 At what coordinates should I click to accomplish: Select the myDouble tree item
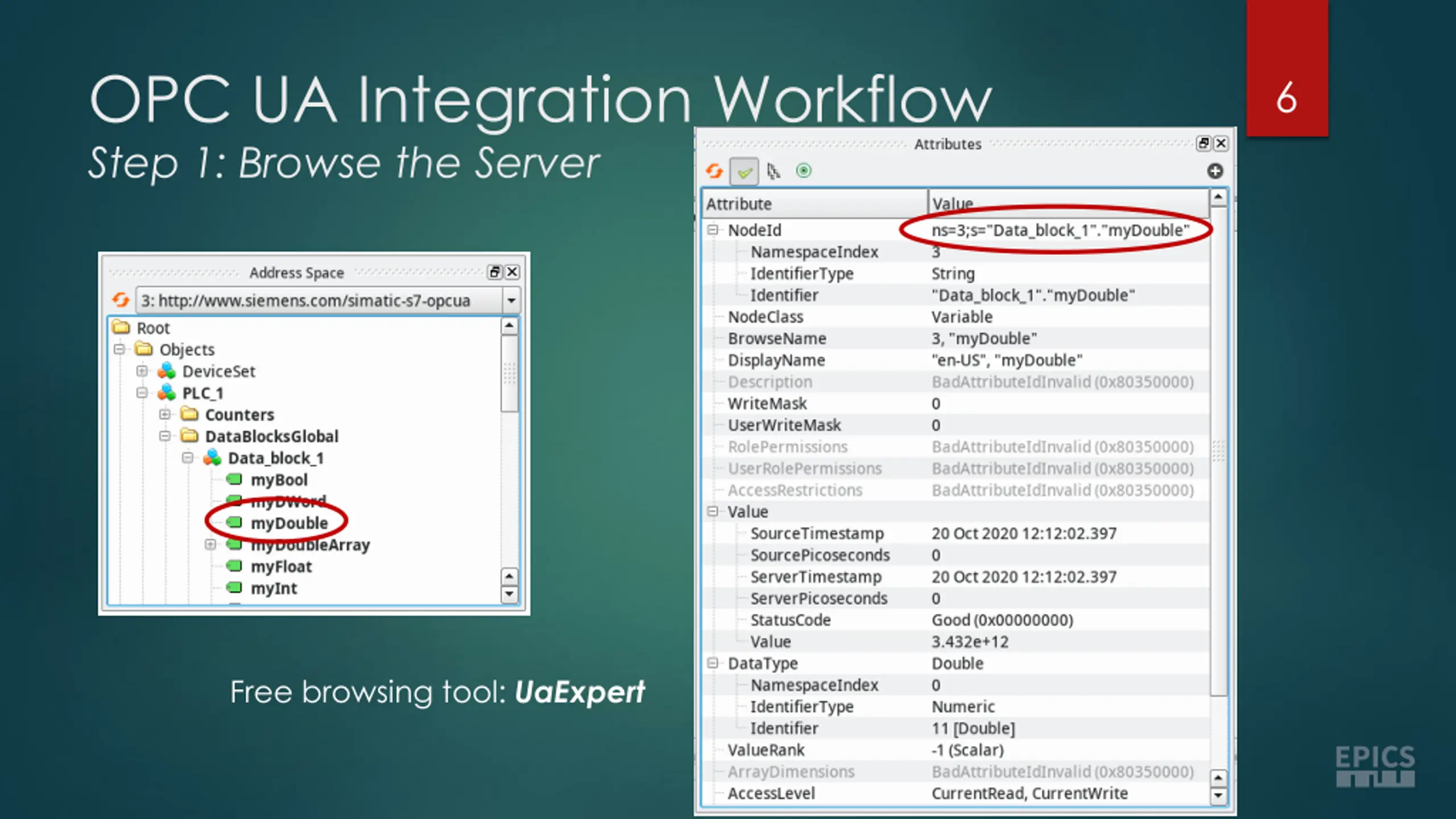289,523
